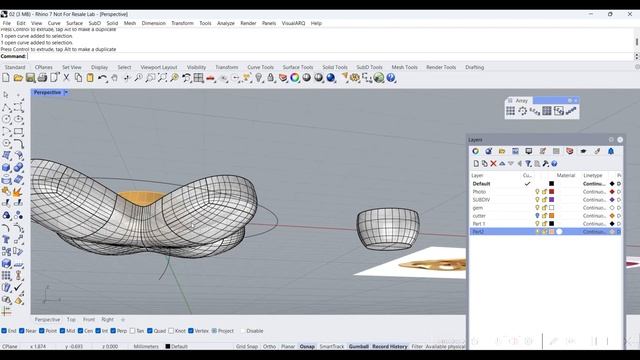
Task: Click the Cut scissors icon
Action: tap(66, 78)
